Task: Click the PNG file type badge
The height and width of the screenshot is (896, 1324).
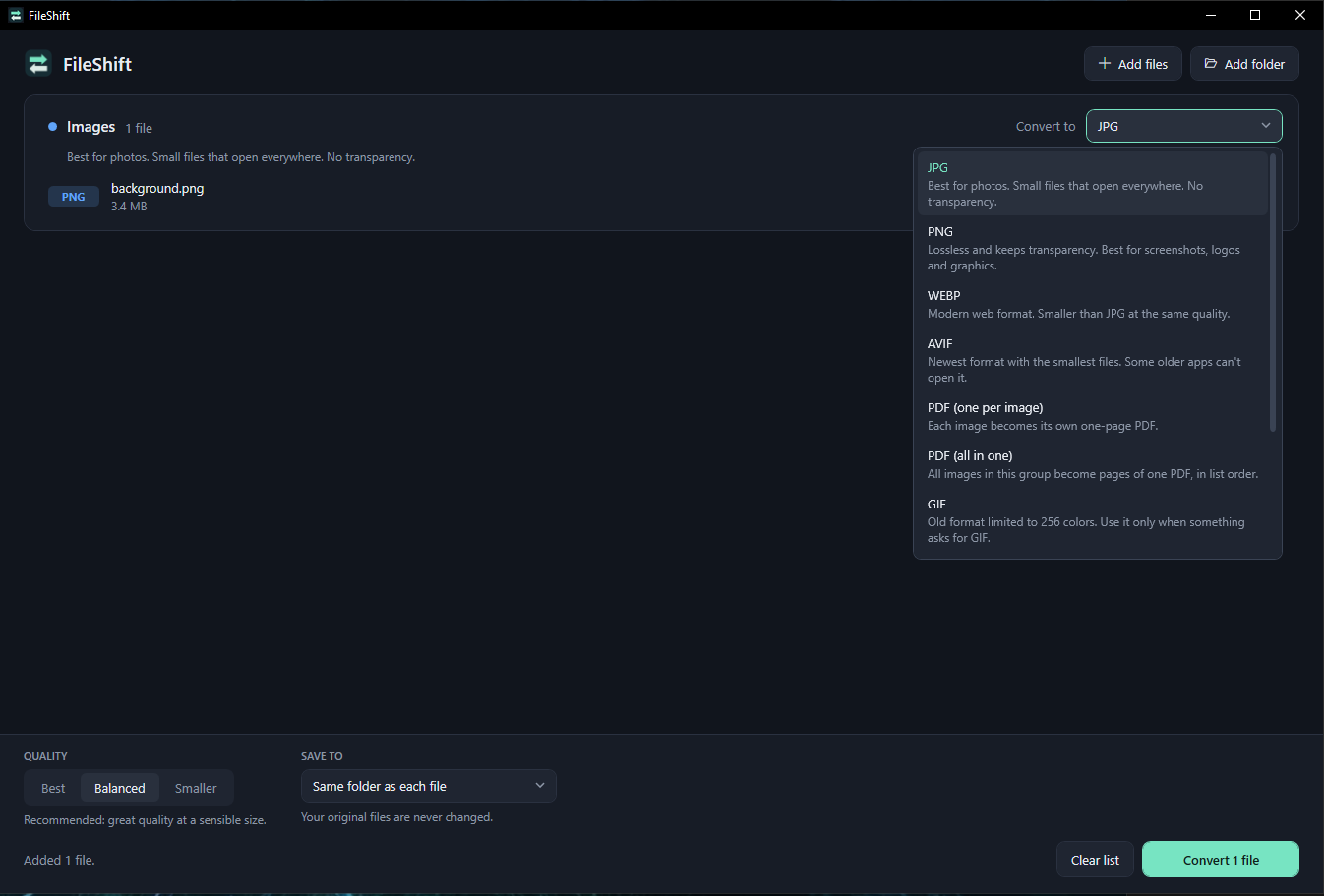Action: pos(74,197)
